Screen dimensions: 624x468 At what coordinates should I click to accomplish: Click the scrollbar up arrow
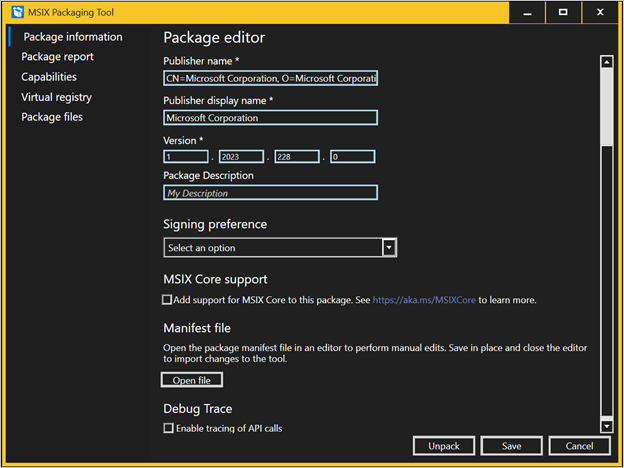(606, 62)
